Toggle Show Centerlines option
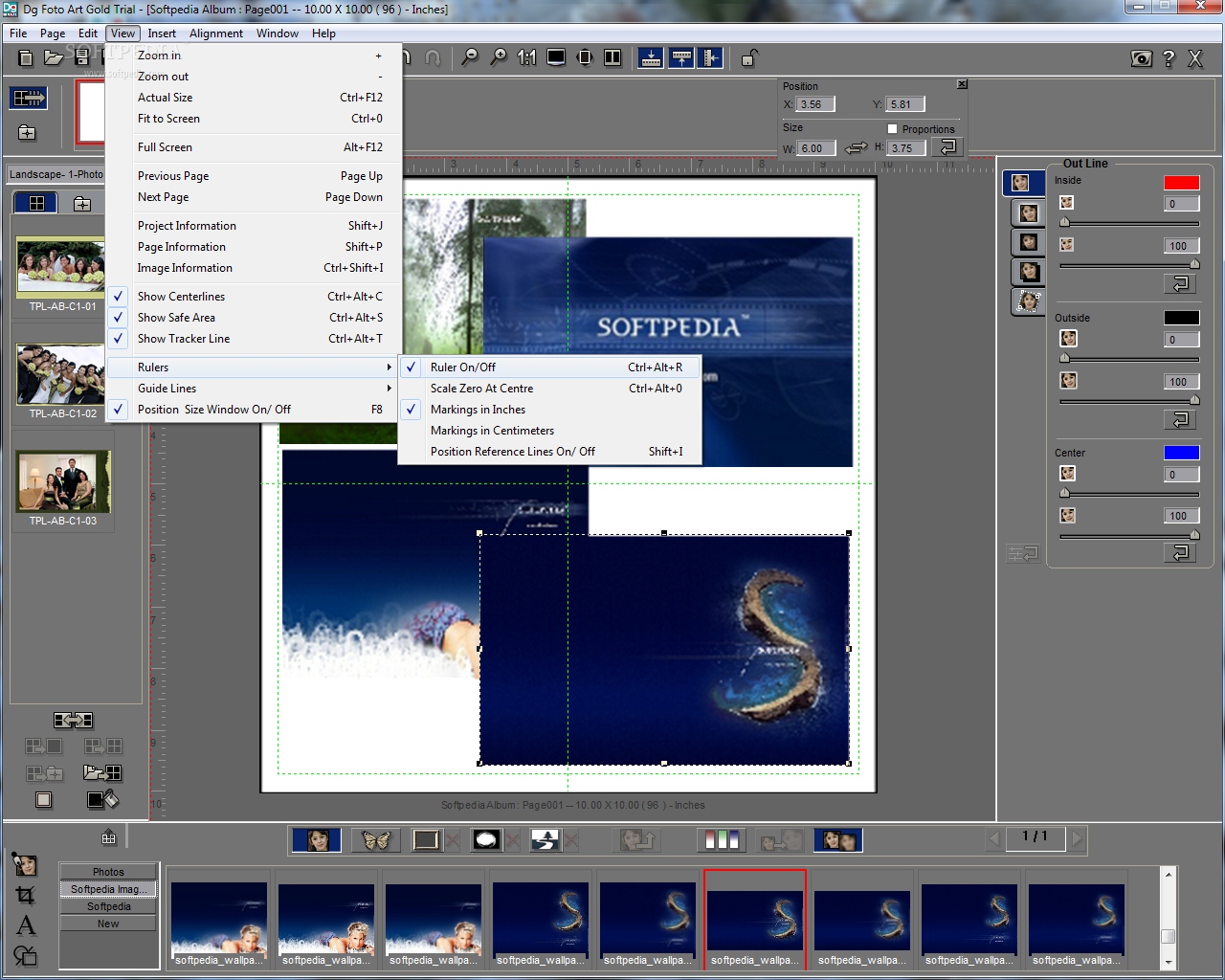This screenshot has width=1225, height=980. (254, 297)
